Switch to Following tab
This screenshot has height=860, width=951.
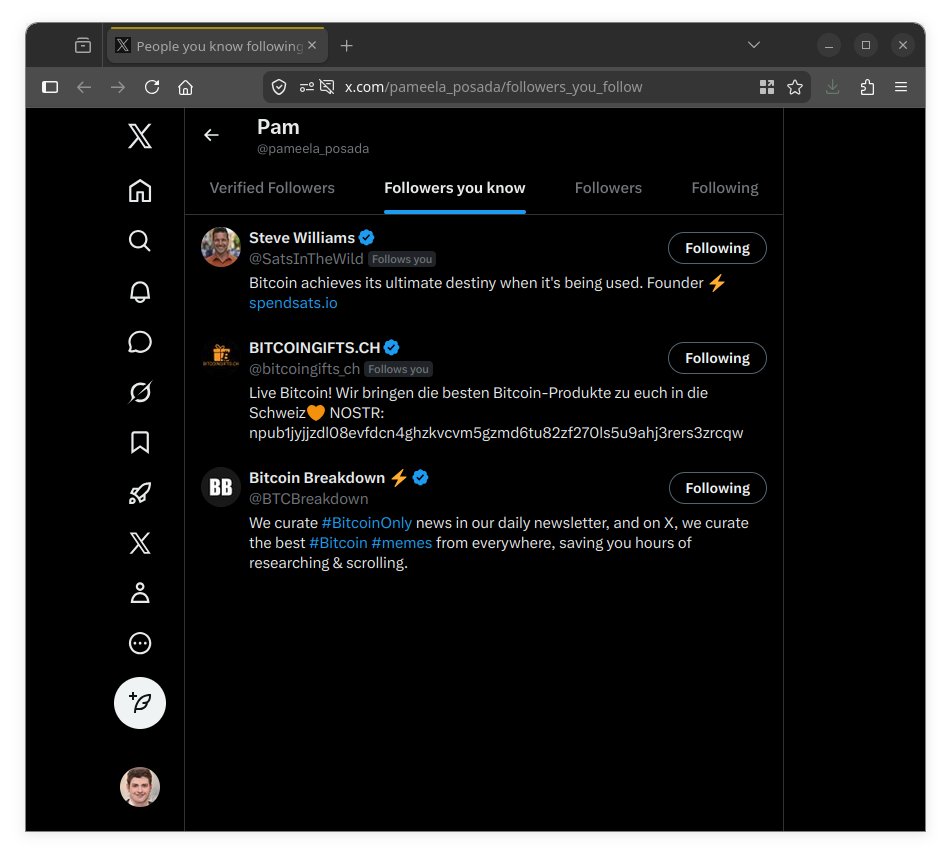725,188
